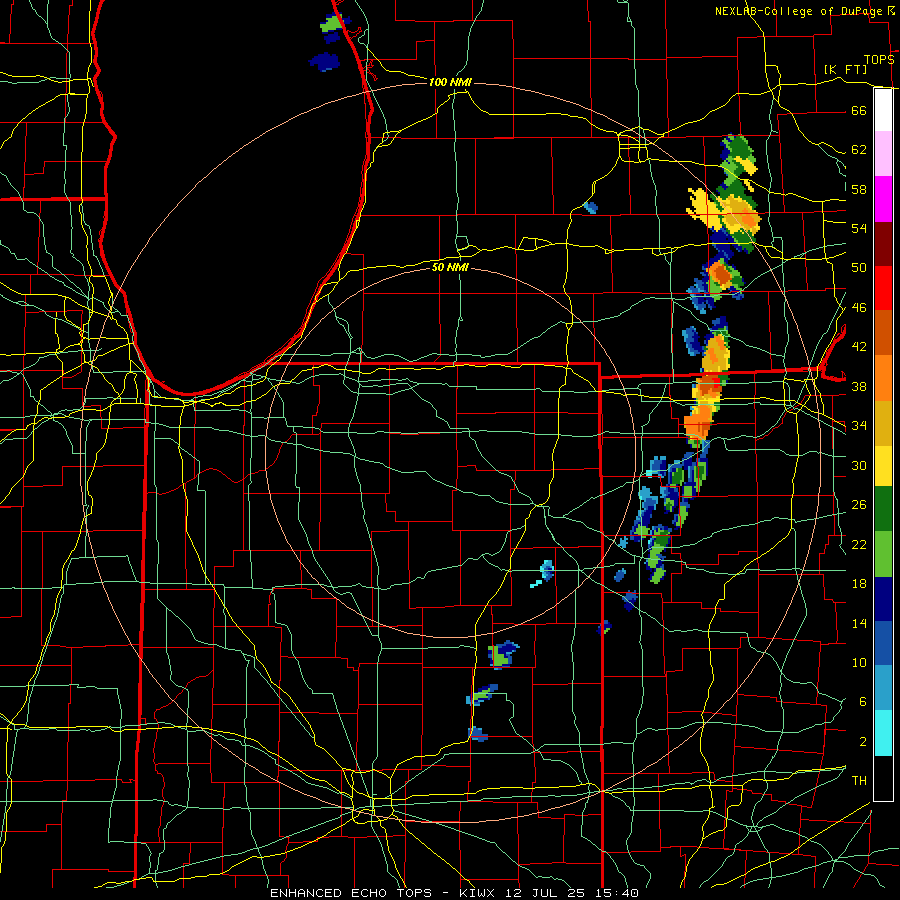900x900 pixels.
Task: Click the legend label 22
Action: (859, 544)
